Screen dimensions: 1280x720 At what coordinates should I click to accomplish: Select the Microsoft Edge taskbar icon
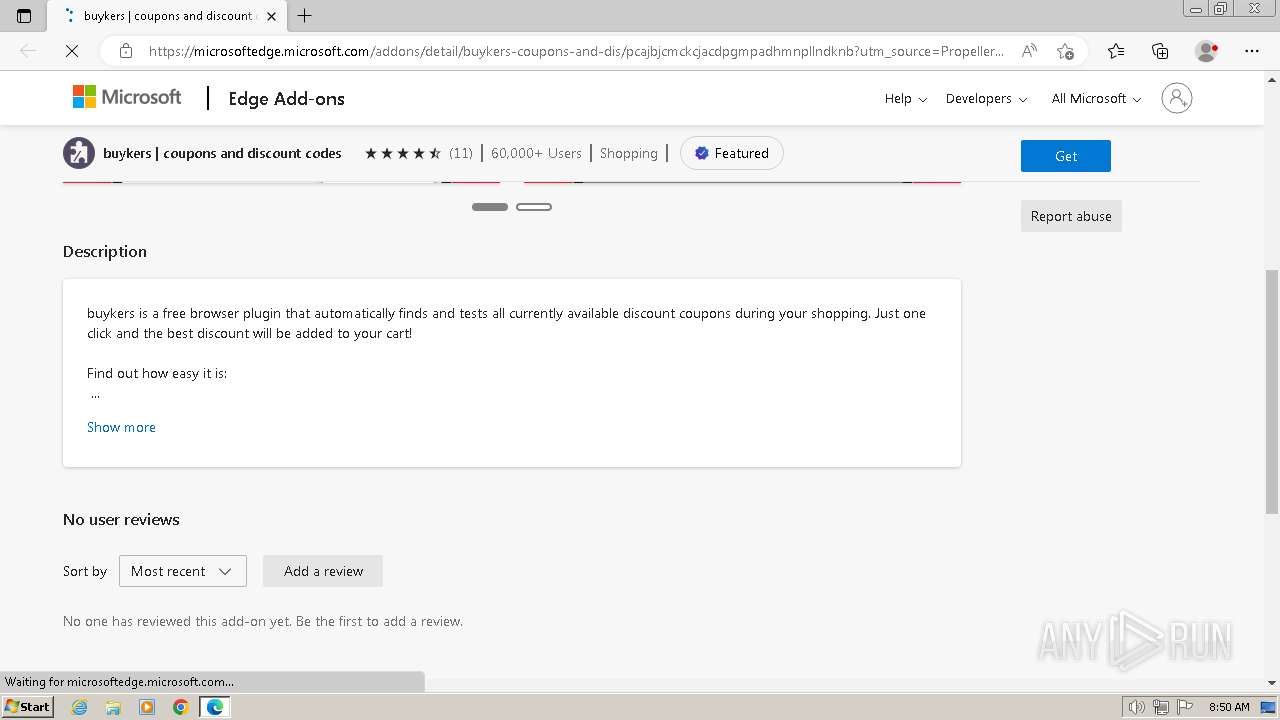click(215, 707)
